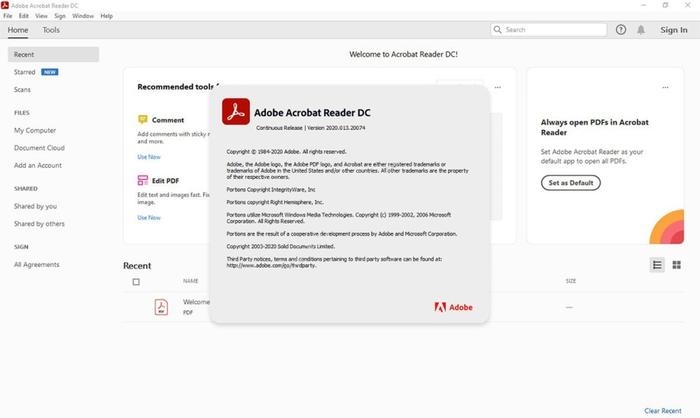Click the Acrobat logo in the About dialog
Screen dimensions: 700x418
(x=236, y=111)
